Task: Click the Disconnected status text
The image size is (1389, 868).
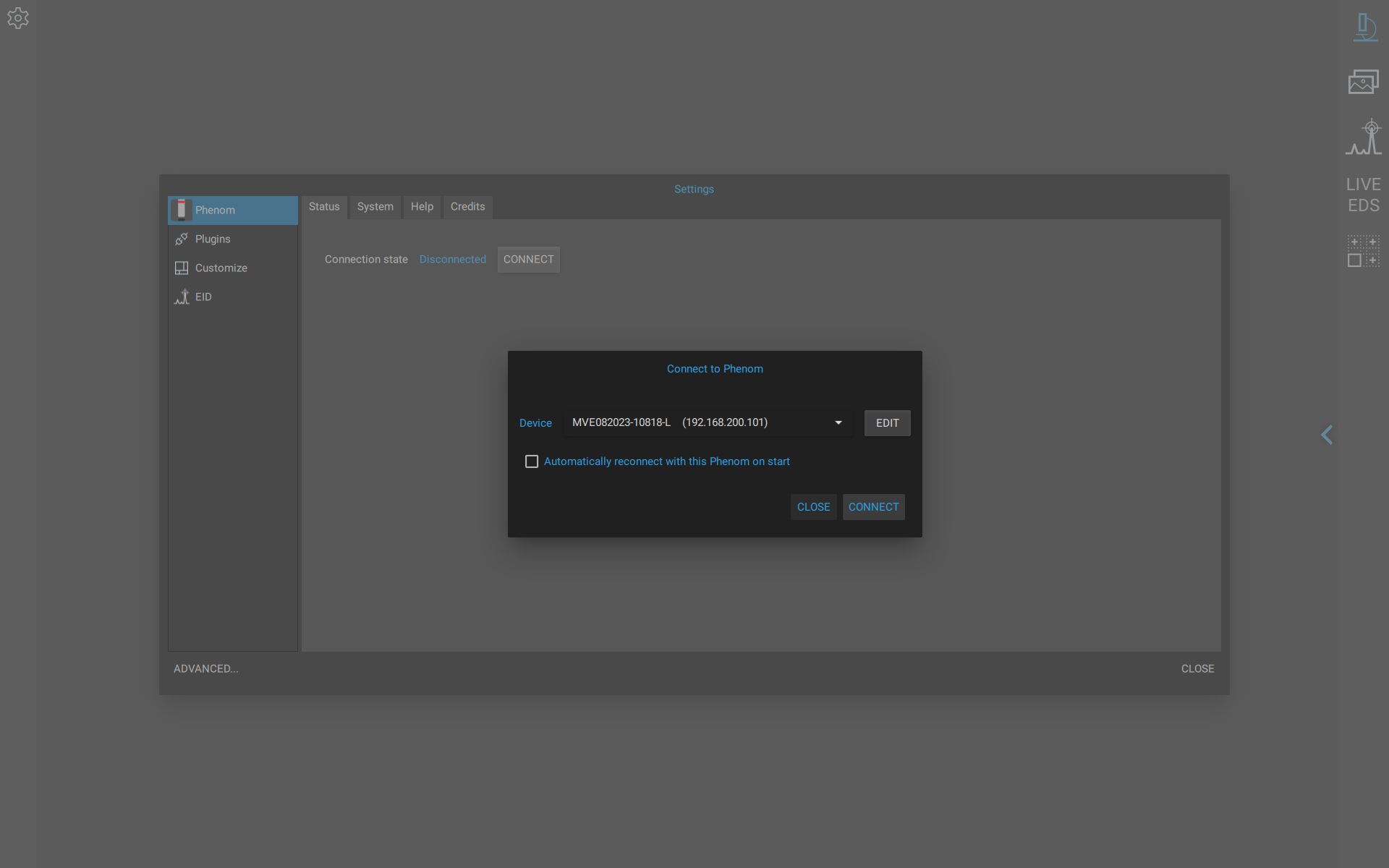Action: click(x=453, y=260)
